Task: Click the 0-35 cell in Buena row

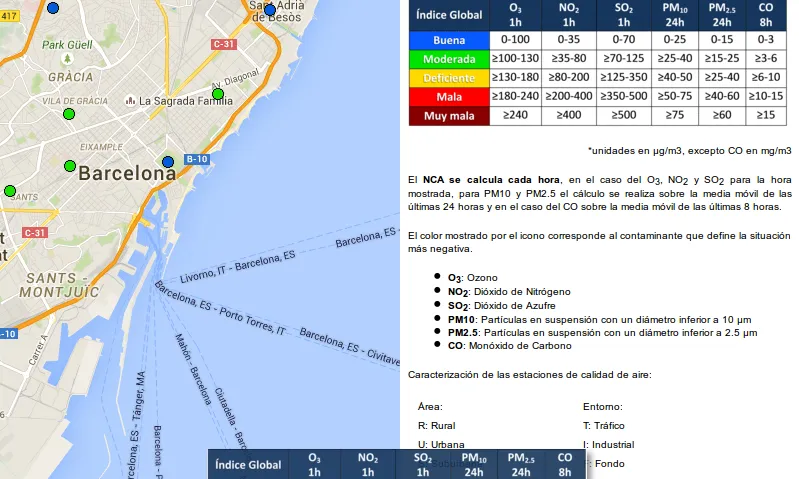Action: [x=569, y=40]
